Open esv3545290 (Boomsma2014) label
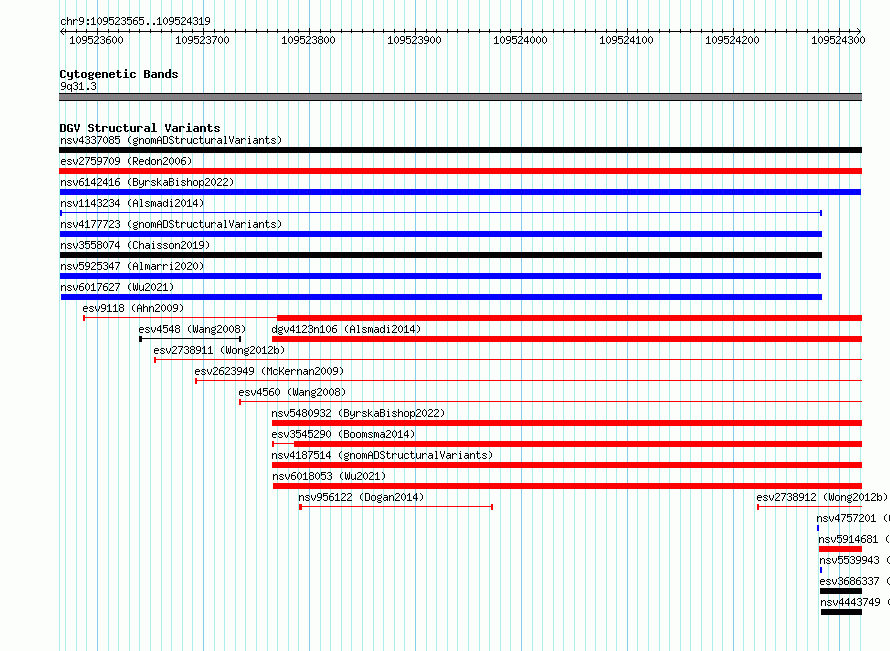The height and width of the screenshot is (651, 890). [343, 434]
